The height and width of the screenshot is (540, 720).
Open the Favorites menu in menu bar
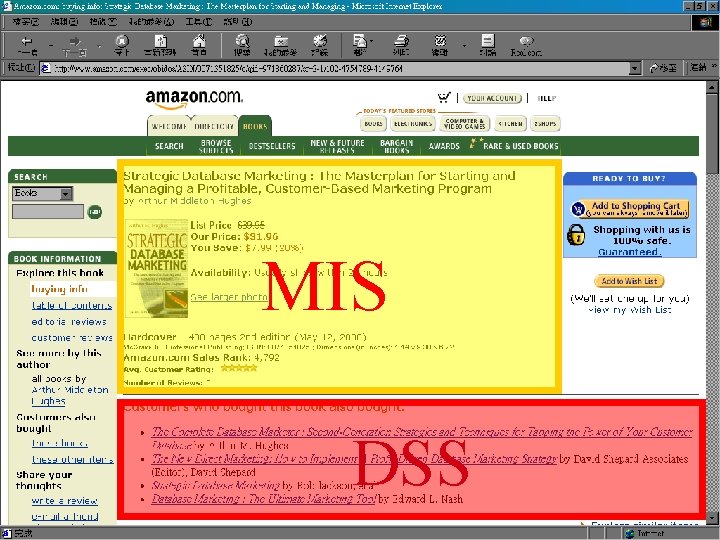tap(151, 22)
